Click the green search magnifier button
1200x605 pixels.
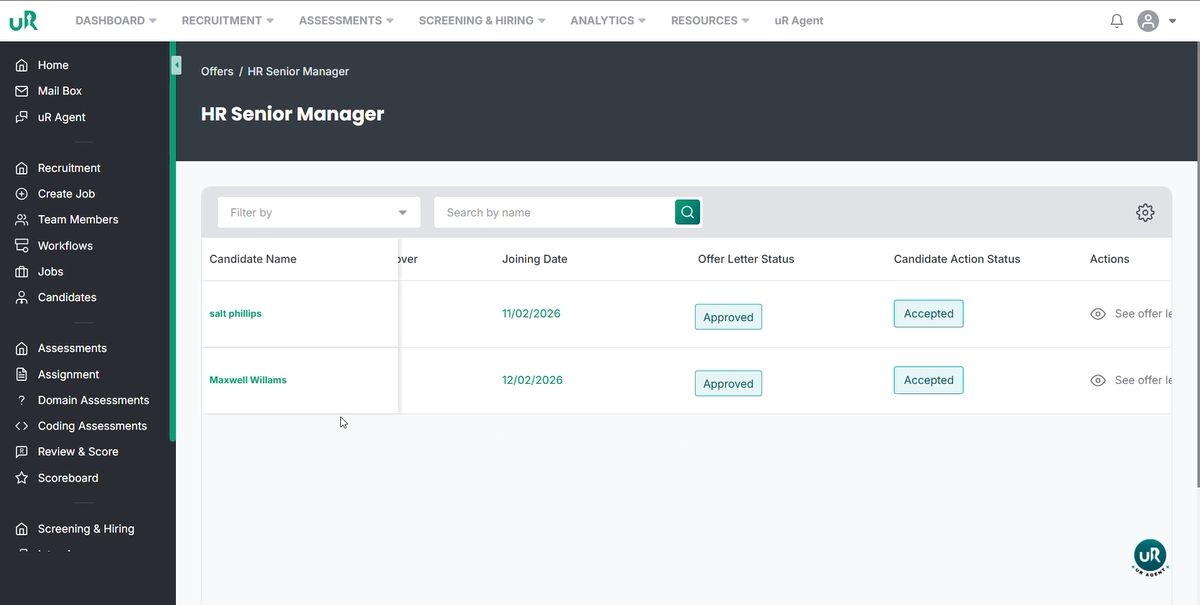(687, 212)
